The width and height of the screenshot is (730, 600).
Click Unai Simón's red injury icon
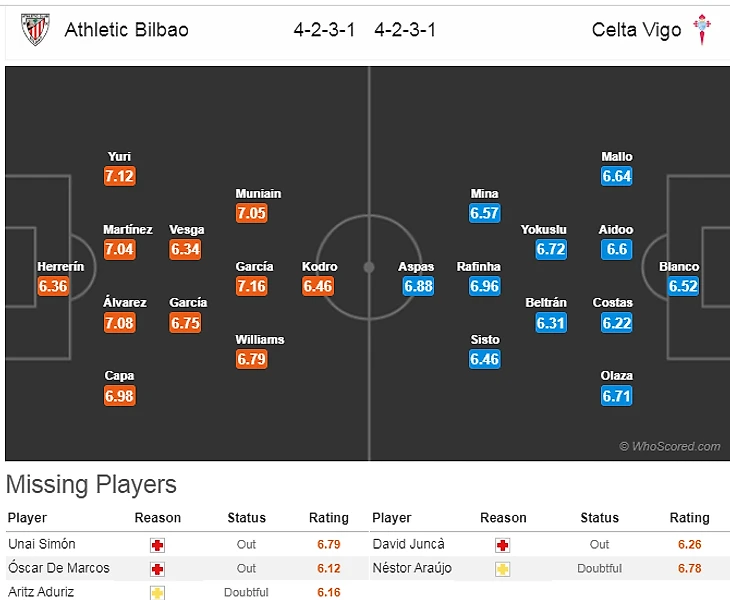[157, 545]
